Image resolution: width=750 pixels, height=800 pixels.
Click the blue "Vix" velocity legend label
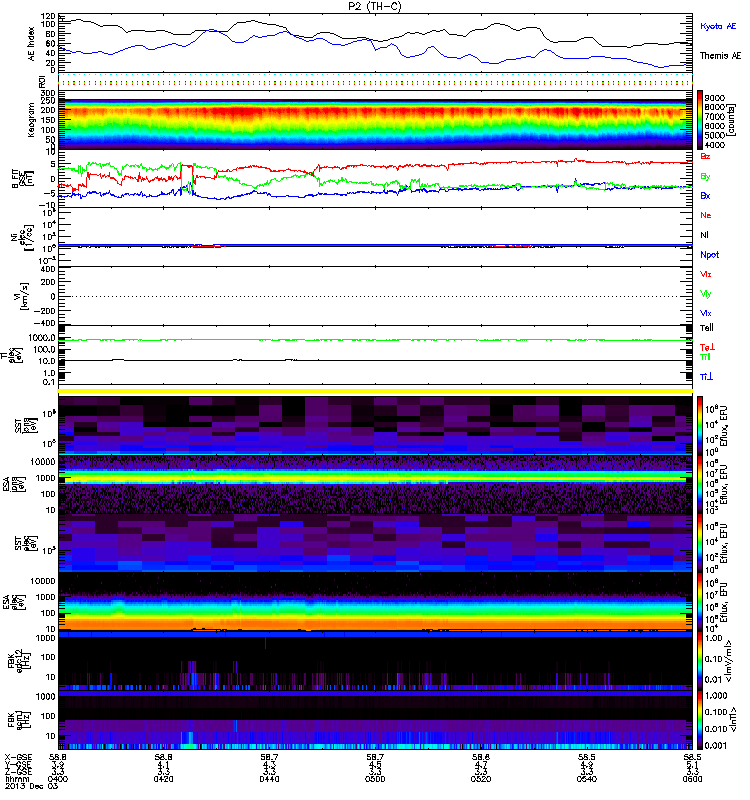(705, 313)
